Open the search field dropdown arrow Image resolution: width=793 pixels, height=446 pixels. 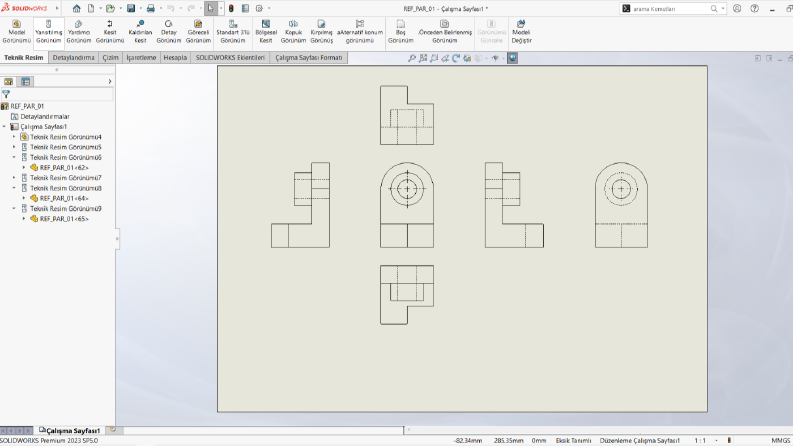pyautogui.click(x=723, y=9)
